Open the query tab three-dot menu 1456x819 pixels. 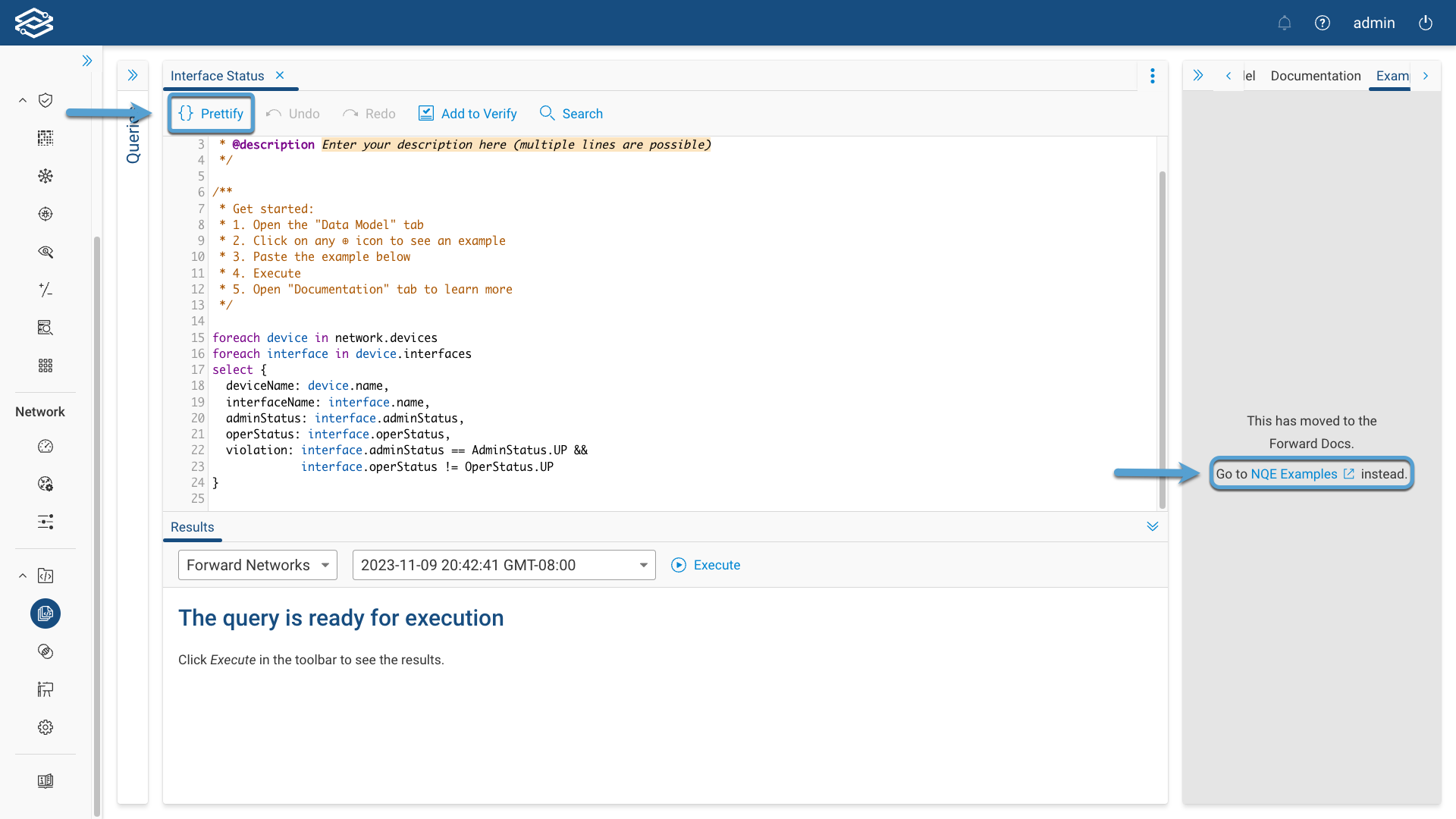(x=1153, y=76)
